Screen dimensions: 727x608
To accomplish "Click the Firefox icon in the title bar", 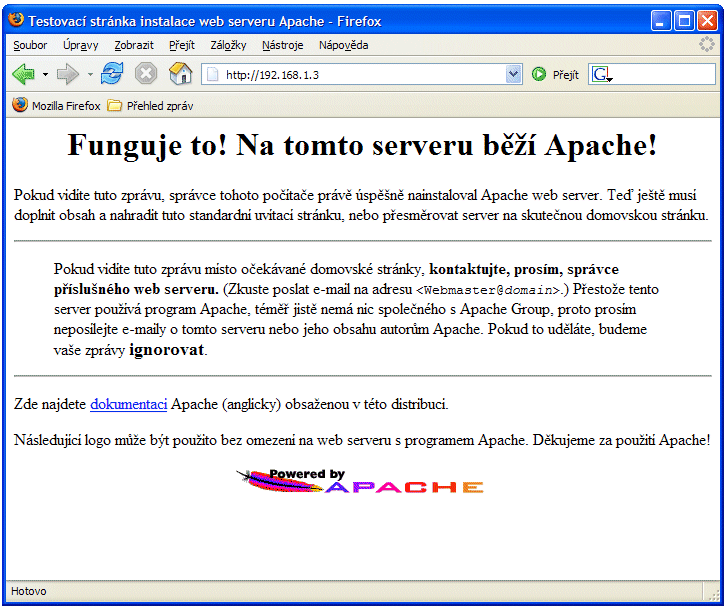I will [x=16, y=20].
